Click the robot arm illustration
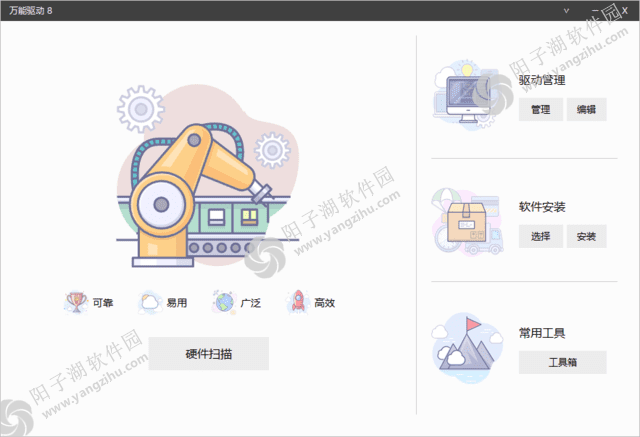640x437 pixels. pos(206,177)
